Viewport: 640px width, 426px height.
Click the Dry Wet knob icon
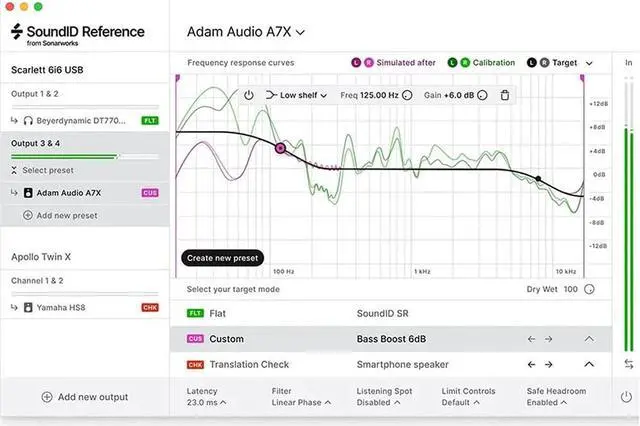(589, 289)
